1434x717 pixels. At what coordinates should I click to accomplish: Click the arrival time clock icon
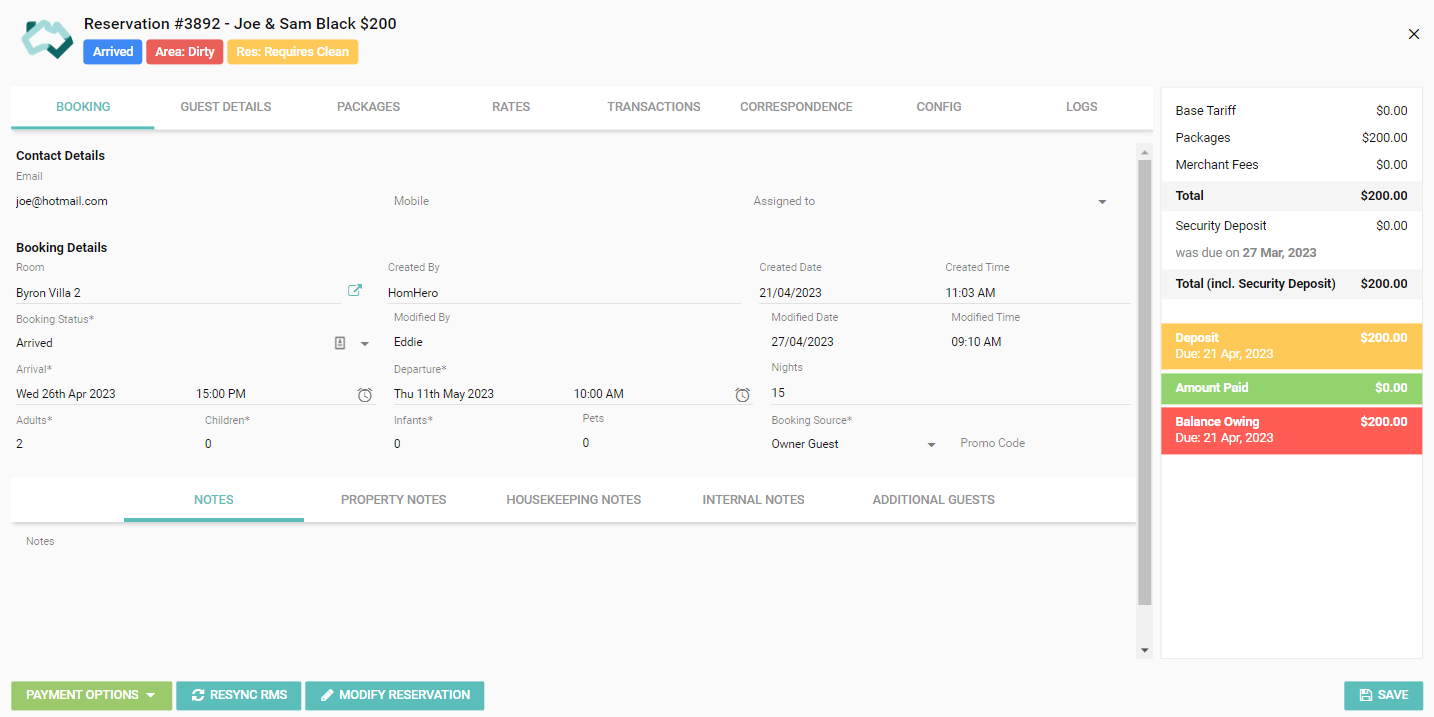click(x=365, y=395)
